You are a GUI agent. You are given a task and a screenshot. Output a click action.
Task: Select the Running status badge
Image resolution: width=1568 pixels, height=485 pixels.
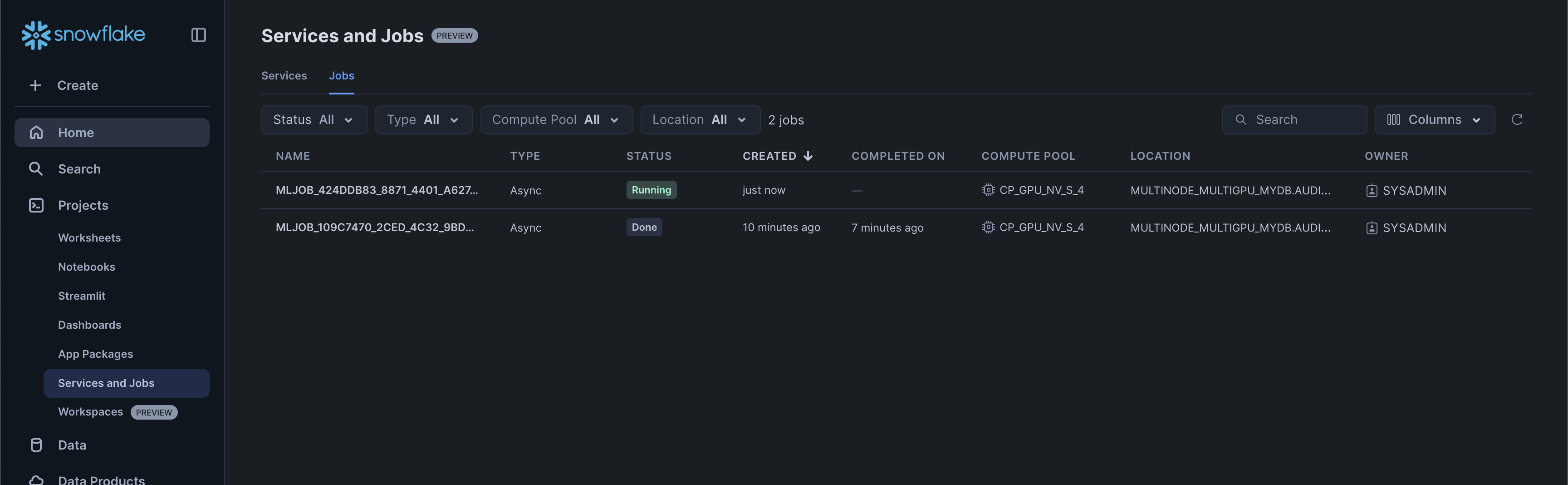click(x=652, y=189)
